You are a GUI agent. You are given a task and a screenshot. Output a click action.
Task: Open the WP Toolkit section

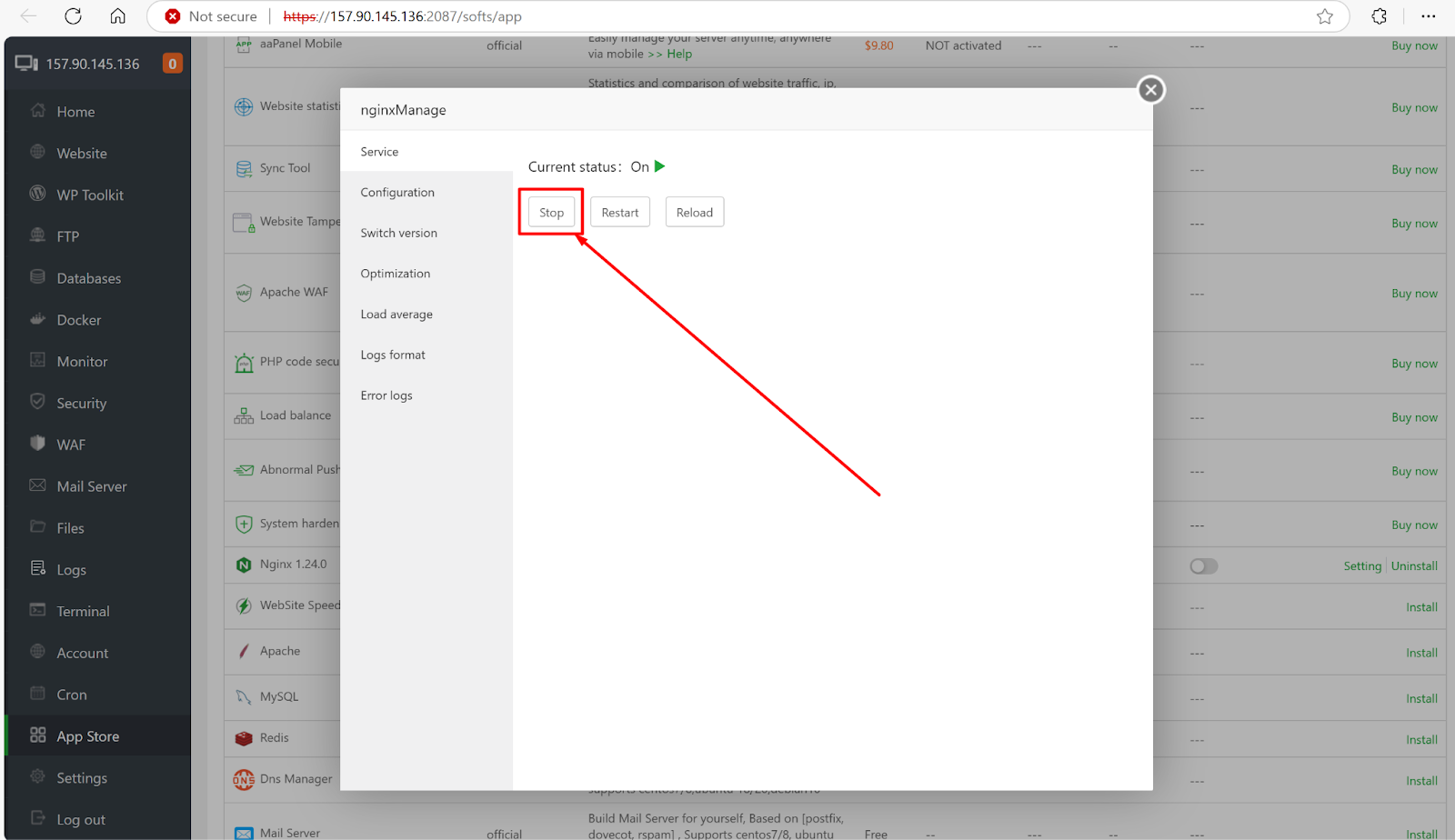pos(86,194)
